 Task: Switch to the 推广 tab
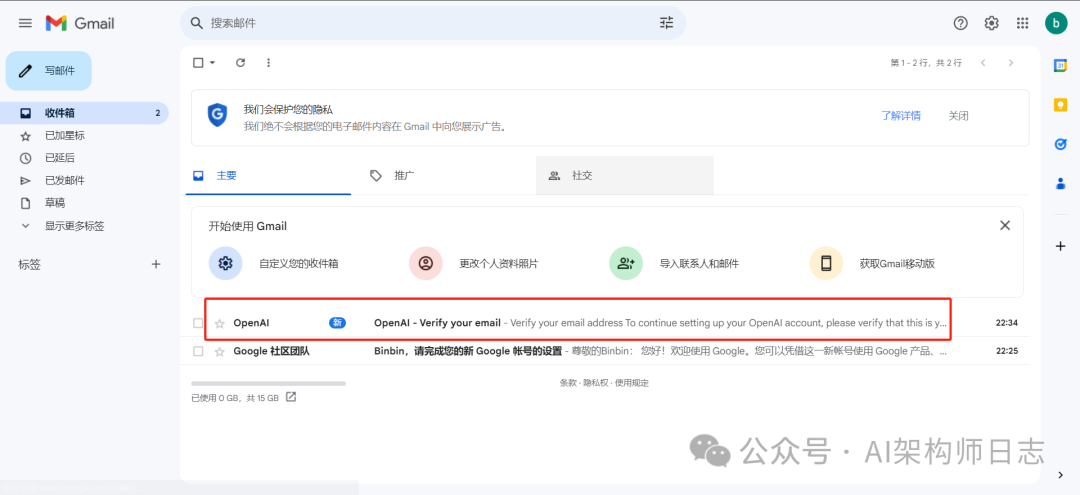pyautogui.click(x=404, y=175)
